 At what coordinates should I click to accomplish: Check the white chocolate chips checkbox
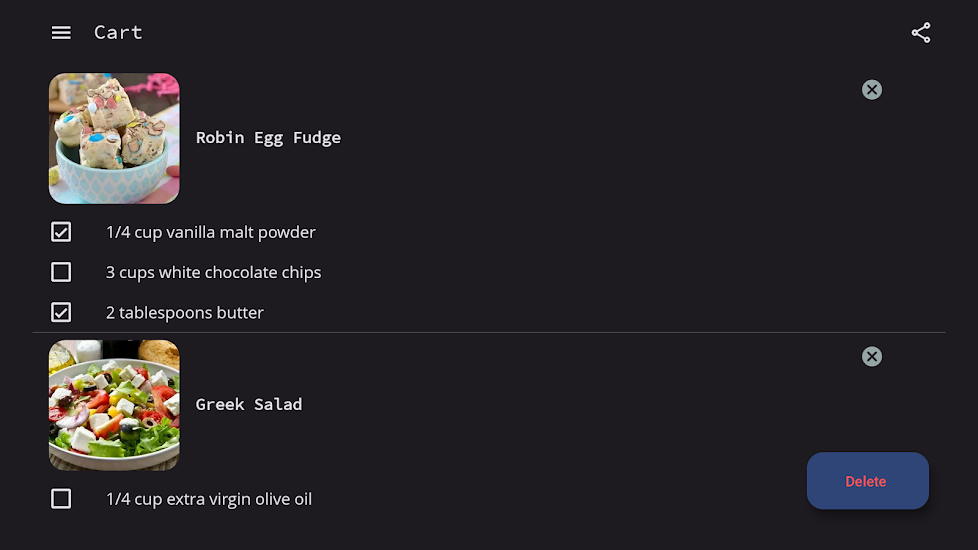[61, 272]
